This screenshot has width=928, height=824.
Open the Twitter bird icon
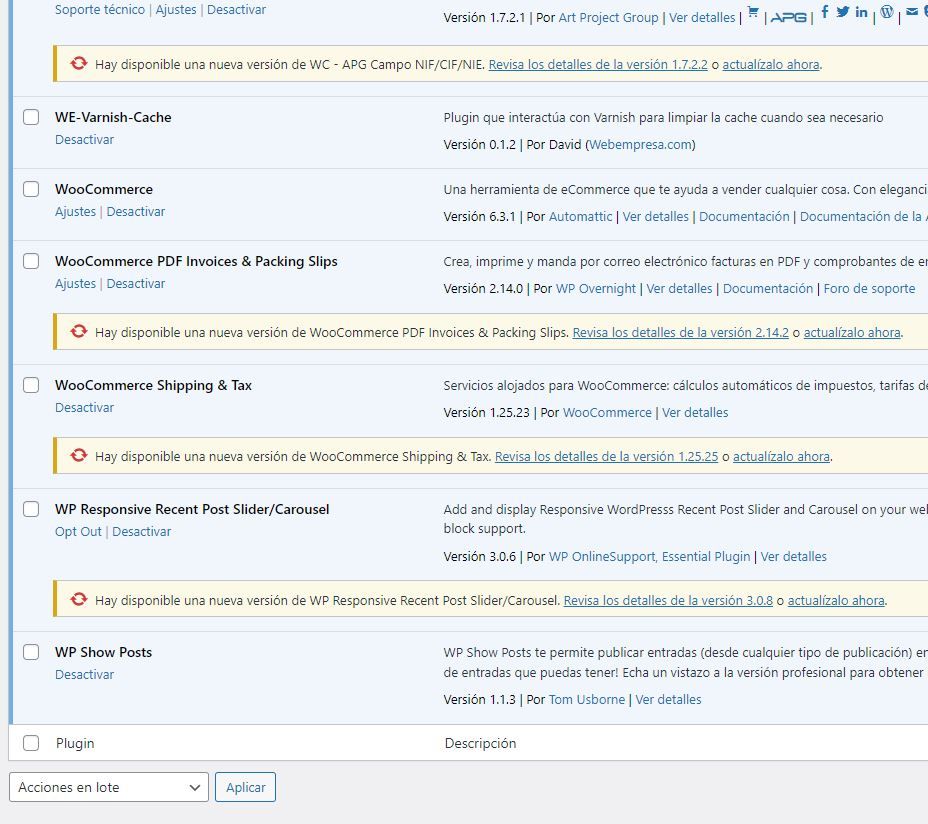[843, 11]
